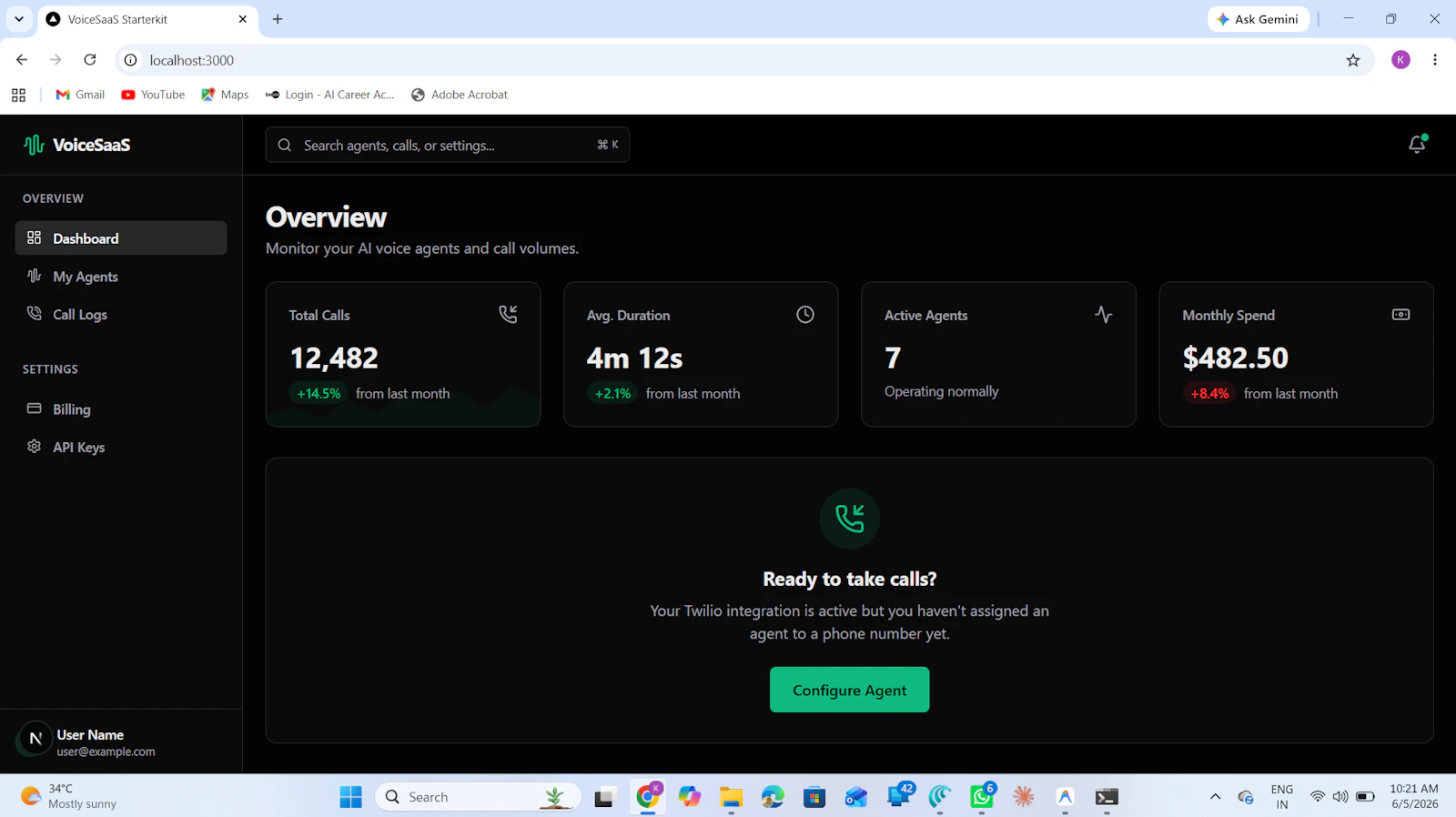Open the notifications bell
Viewport: 1456px width, 817px height.
[1417, 144]
